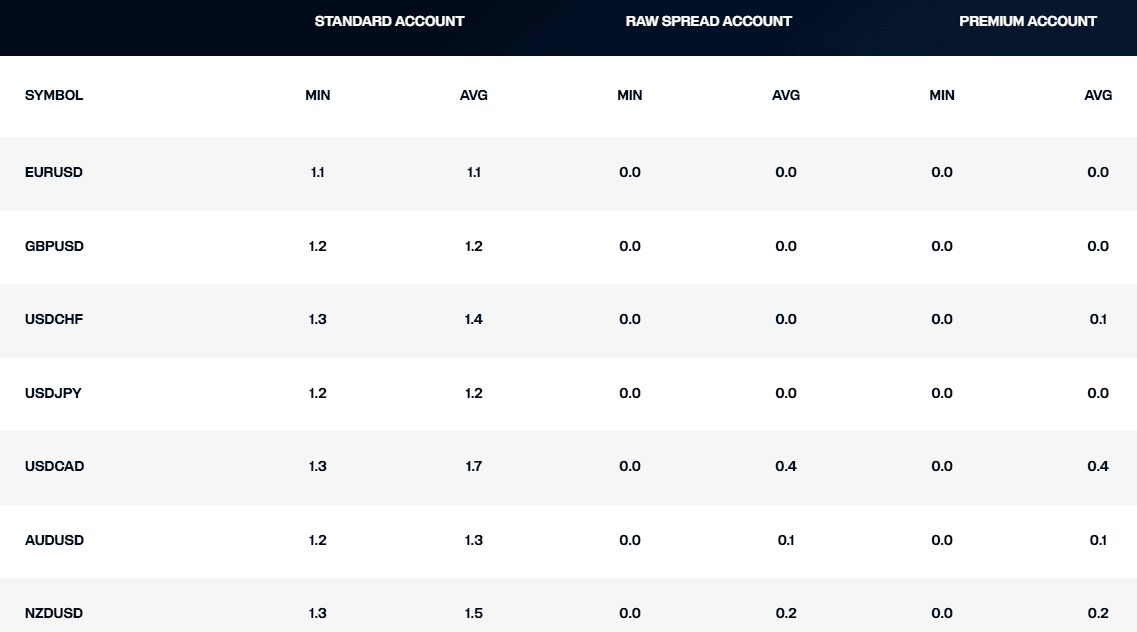Open the NZDUSD symbol
The width and height of the screenshot is (1137, 632).
click(54, 614)
